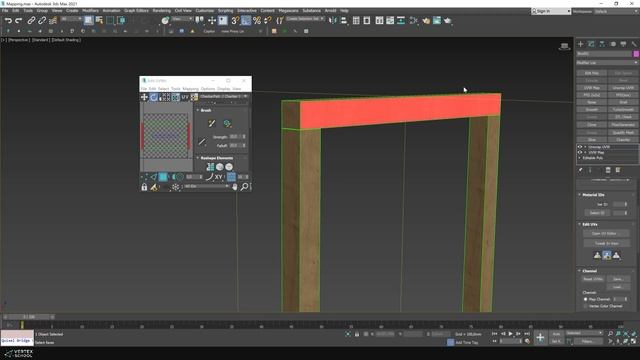Image resolution: width=640 pixels, height=360 pixels.
Task: Open Mapping menu in Edit UVWs window
Action: click(x=190, y=89)
